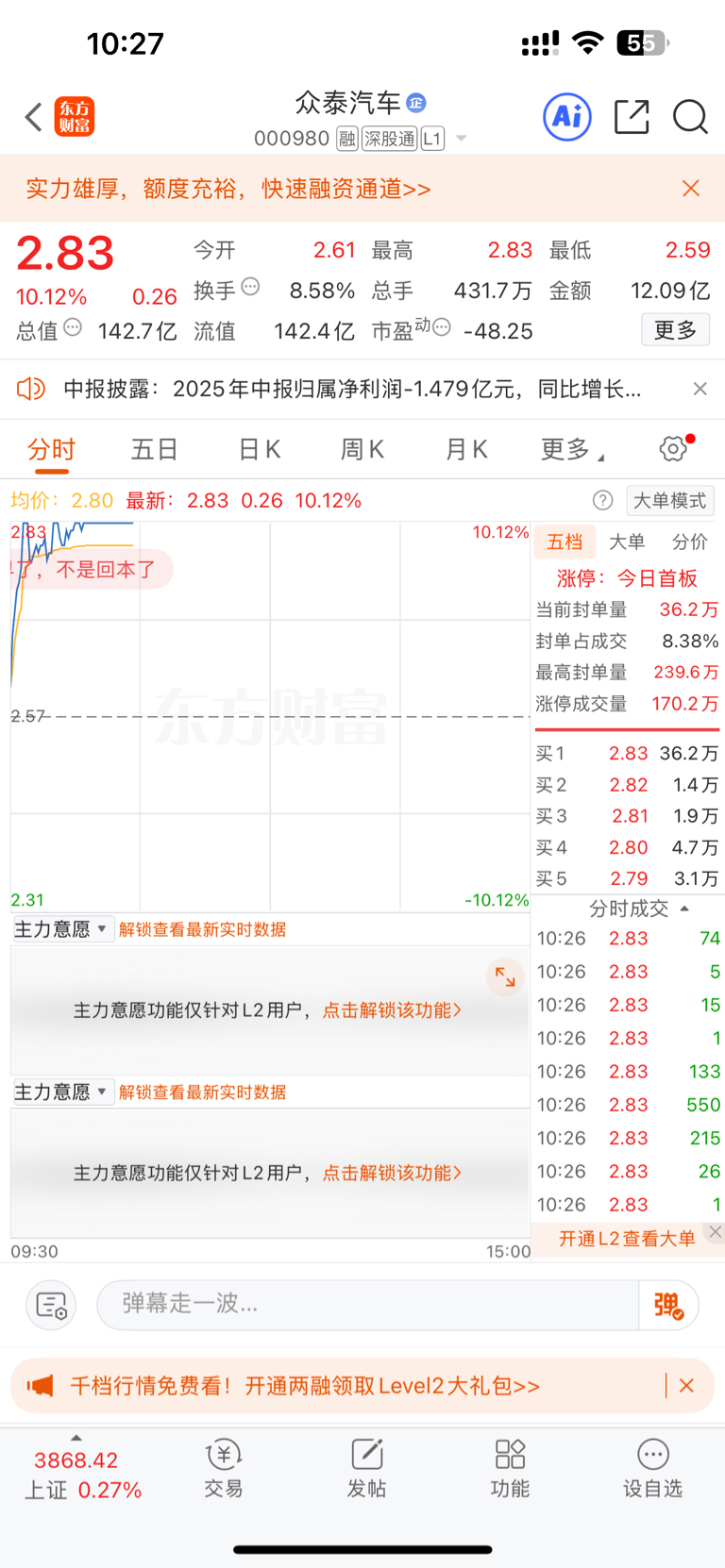
Task: Open chart settings gear icon
Action: 673,448
